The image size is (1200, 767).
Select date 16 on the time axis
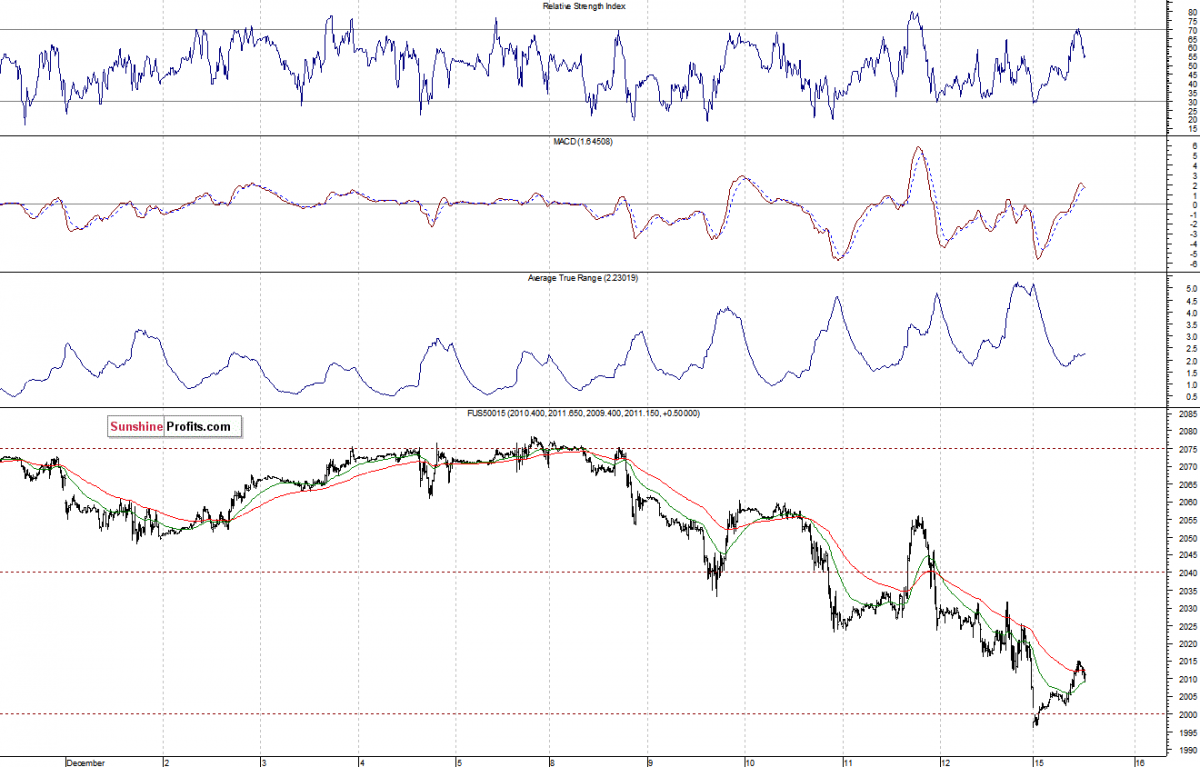1139,762
